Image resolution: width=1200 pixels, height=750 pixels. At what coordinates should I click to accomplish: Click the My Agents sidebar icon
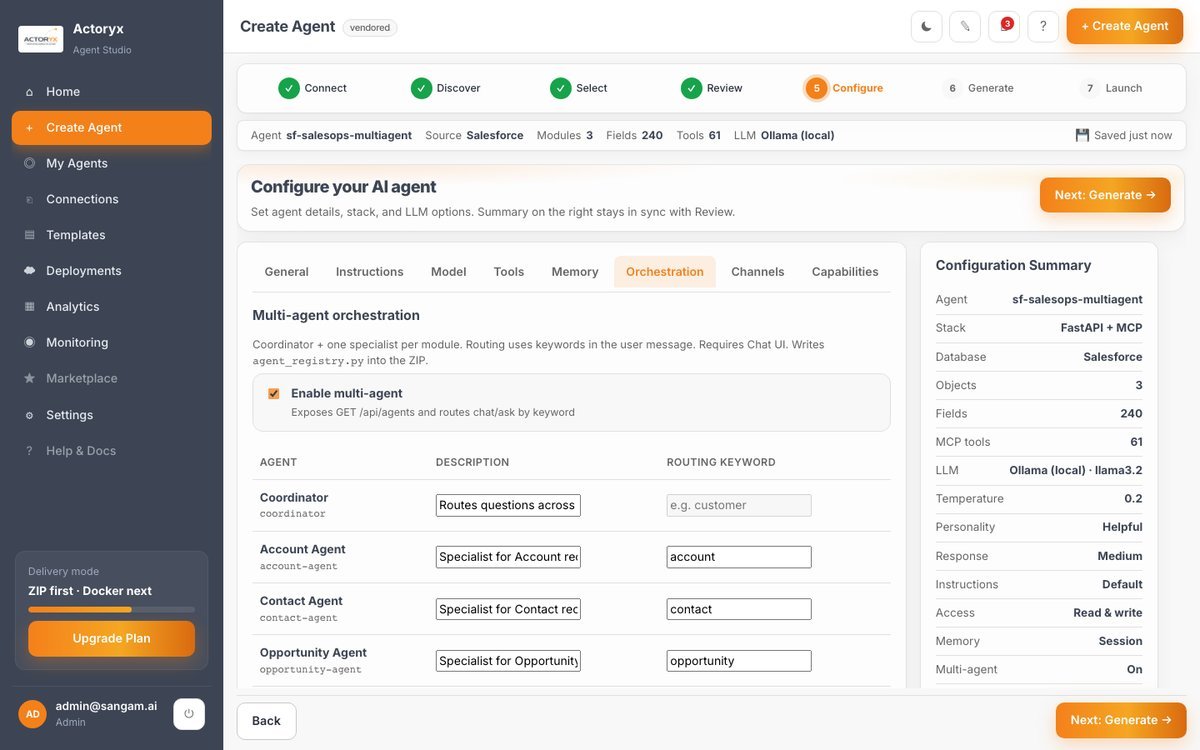[29, 163]
